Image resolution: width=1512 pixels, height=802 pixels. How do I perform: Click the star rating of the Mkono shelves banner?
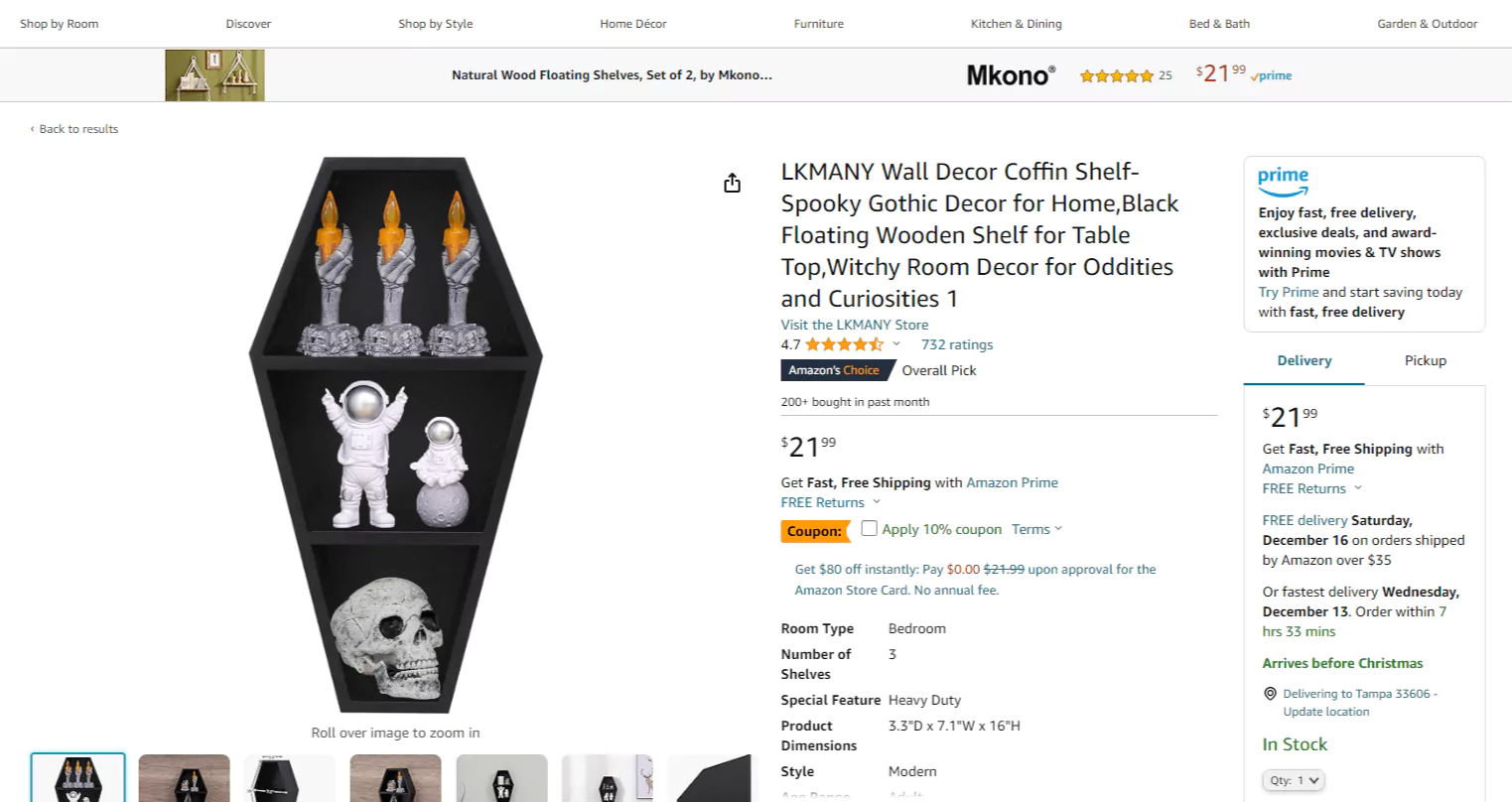click(x=1116, y=74)
